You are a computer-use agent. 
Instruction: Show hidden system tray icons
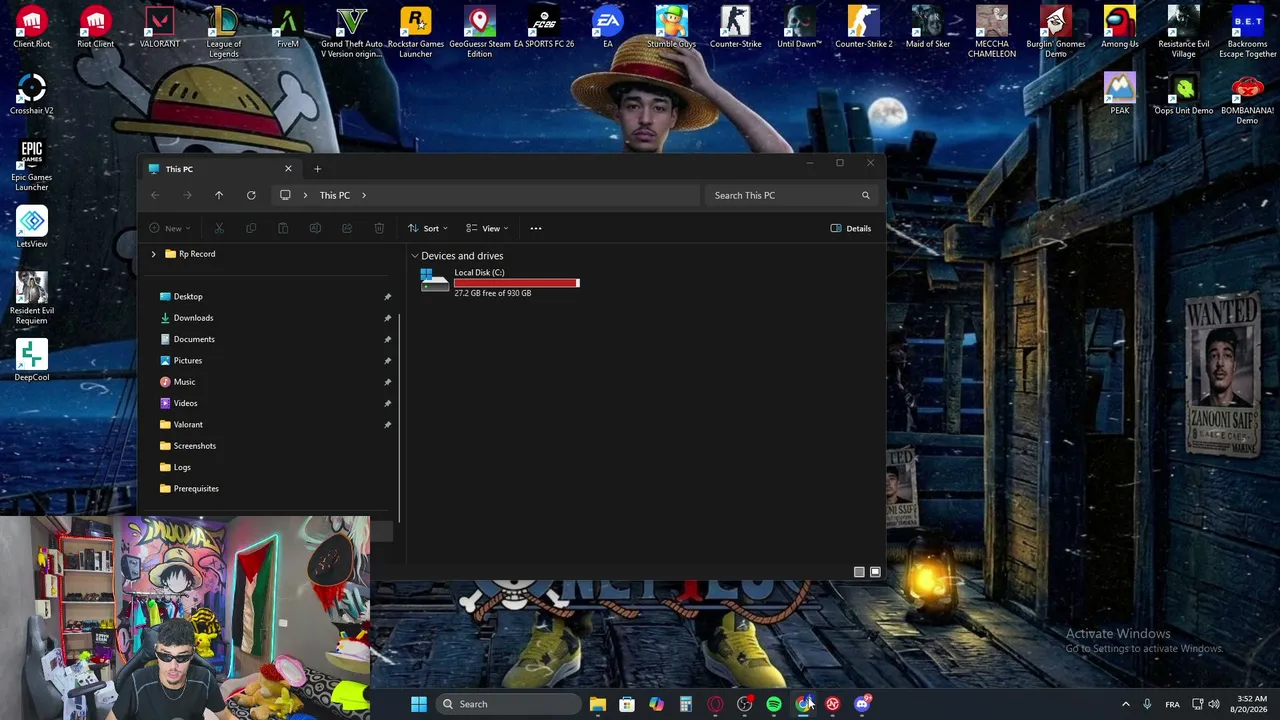click(1126, 704)
